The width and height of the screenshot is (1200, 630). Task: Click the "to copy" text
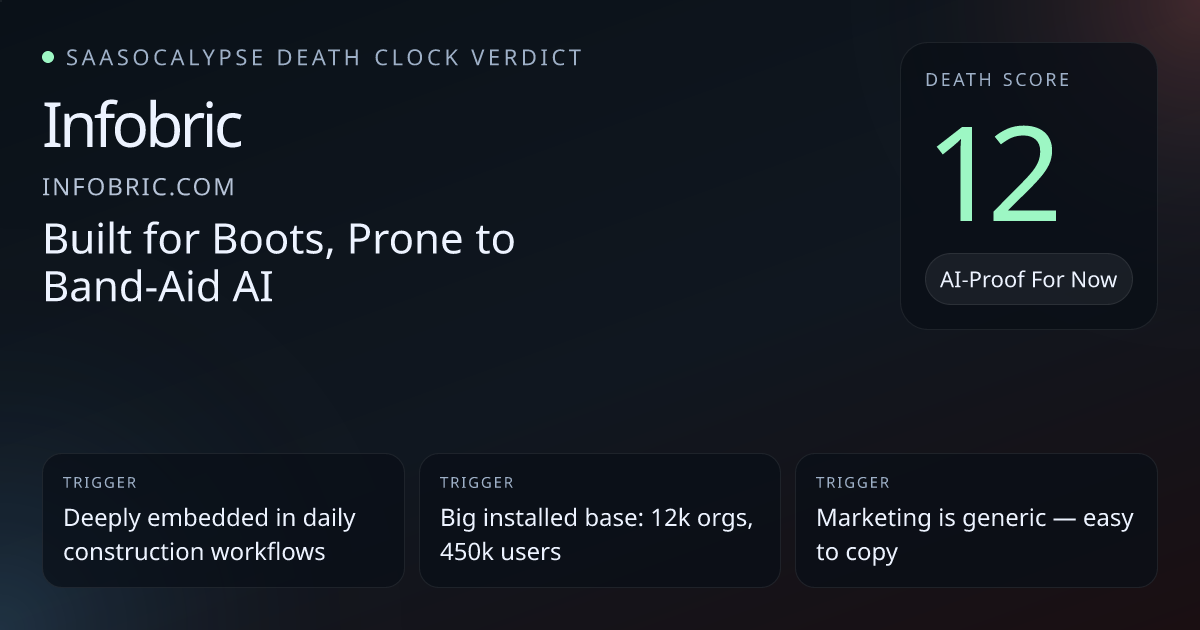856,551
